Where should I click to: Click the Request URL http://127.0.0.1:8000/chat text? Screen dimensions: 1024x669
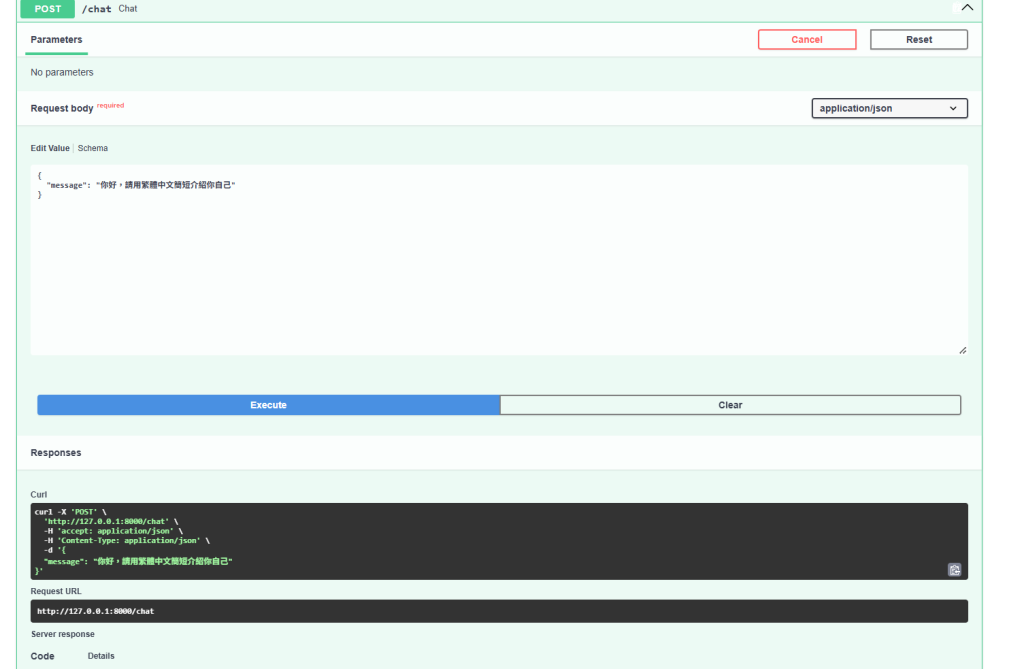[x=95, y=612]
